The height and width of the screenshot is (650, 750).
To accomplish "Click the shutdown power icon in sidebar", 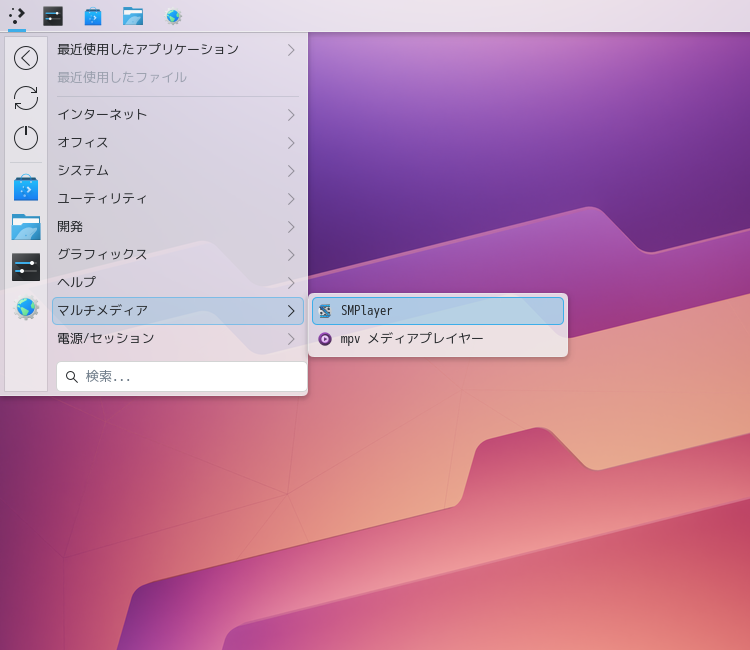I will (x=26, y=138).
